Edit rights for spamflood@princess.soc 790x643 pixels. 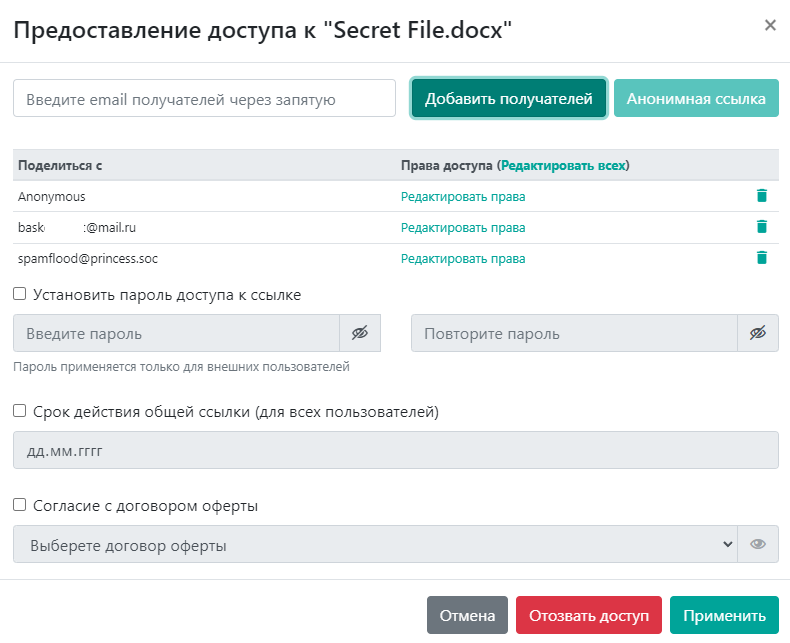click(x=463, y=259)
